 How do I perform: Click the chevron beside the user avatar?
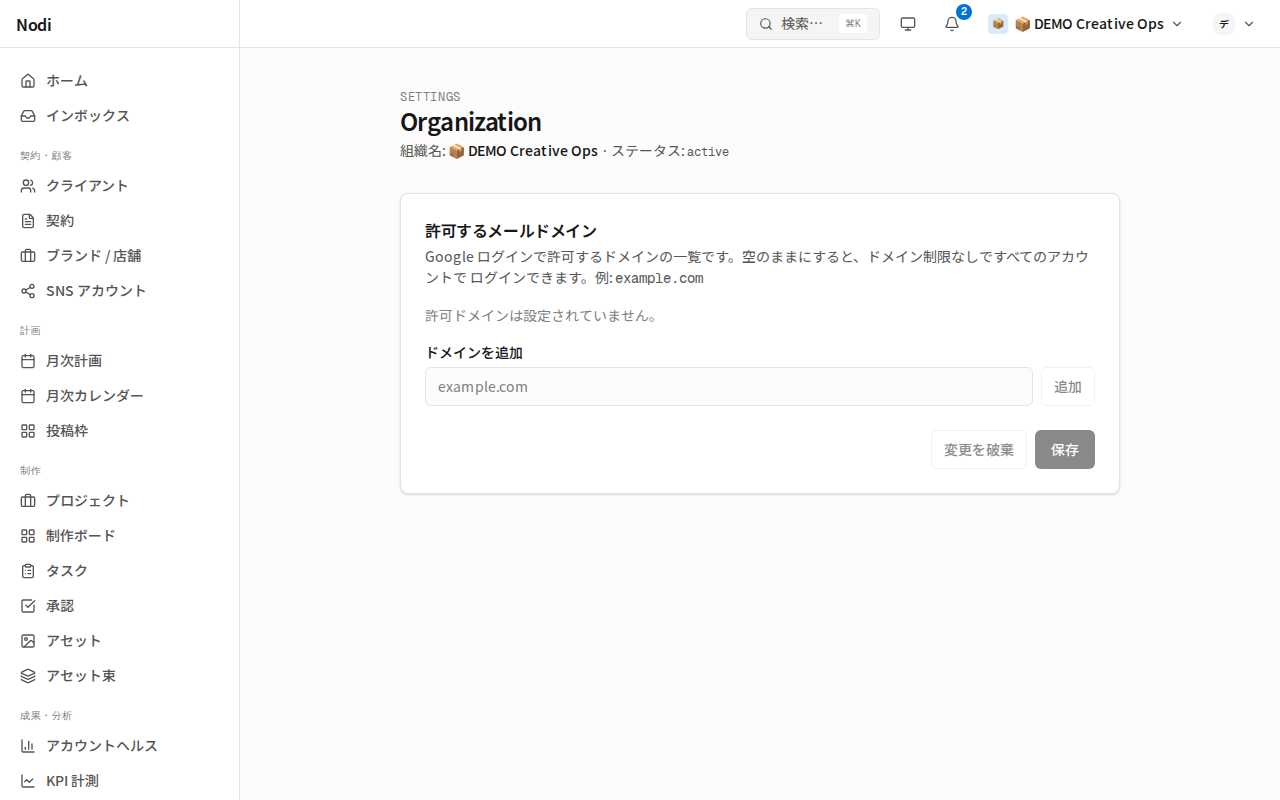coord(1248,24)
